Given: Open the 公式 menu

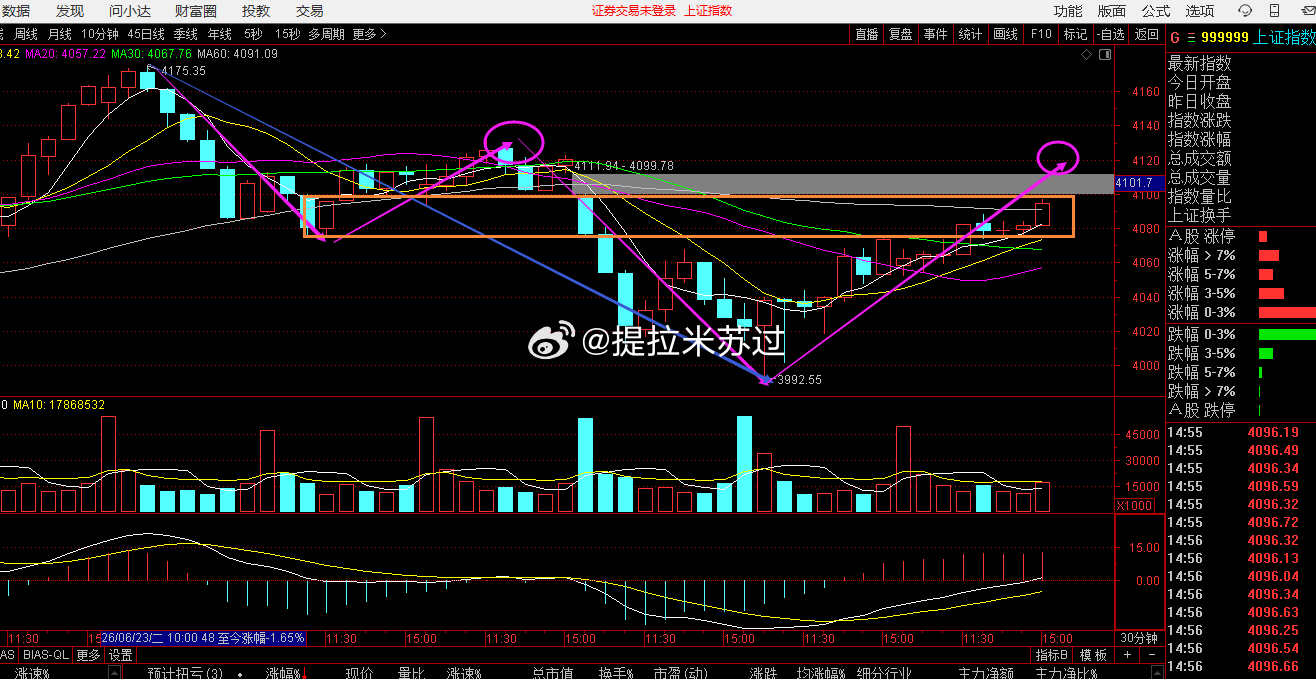Looking at the screenshot, I should (x=1156, y=11).
